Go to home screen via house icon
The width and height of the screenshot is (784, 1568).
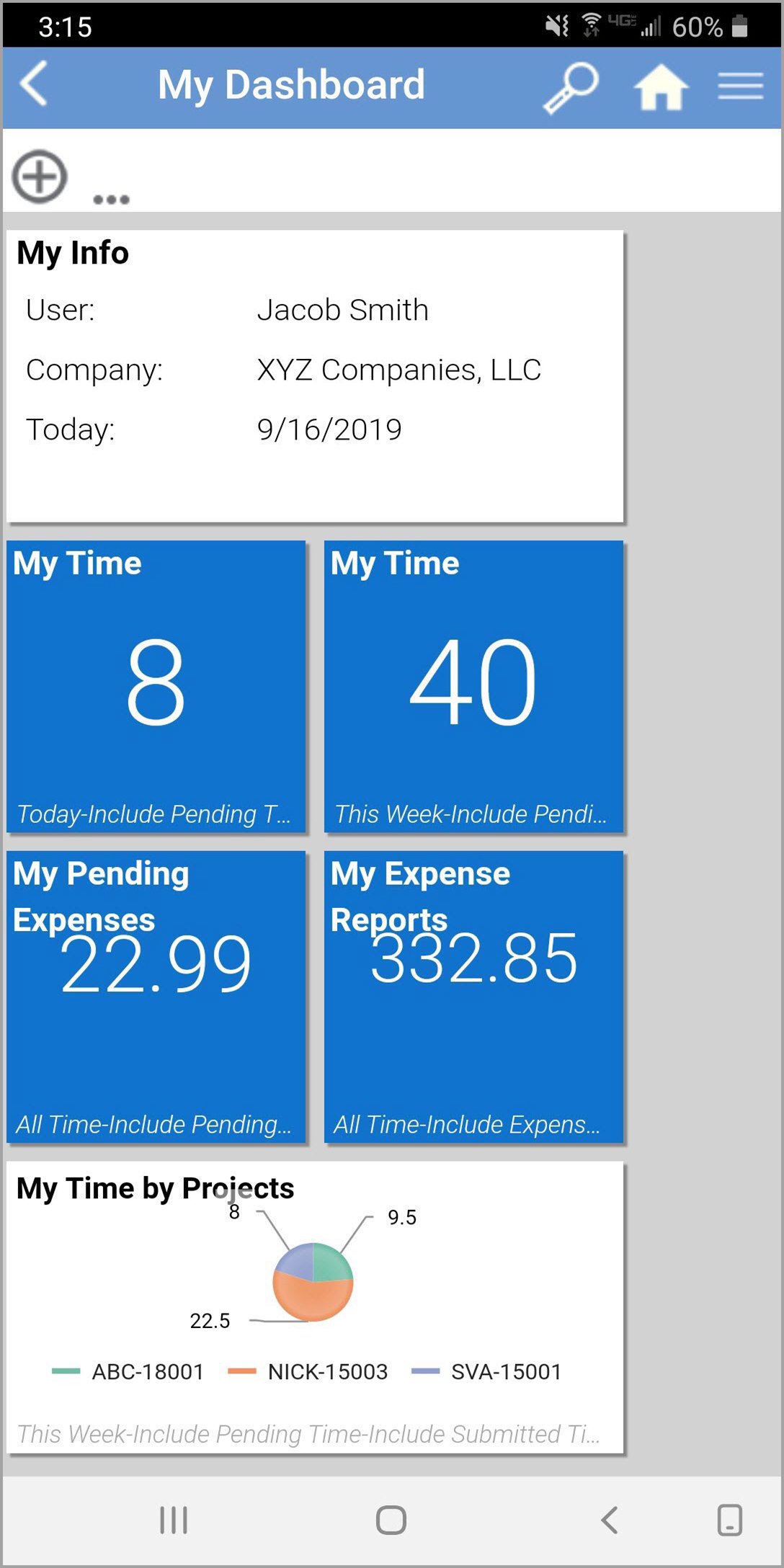660,87
